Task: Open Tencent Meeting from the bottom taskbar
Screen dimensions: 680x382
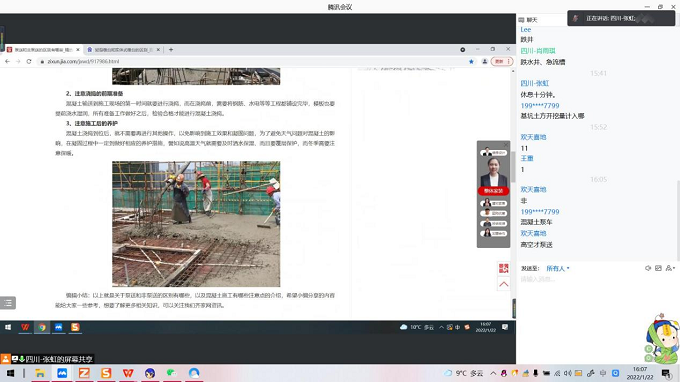Action: 62,373
